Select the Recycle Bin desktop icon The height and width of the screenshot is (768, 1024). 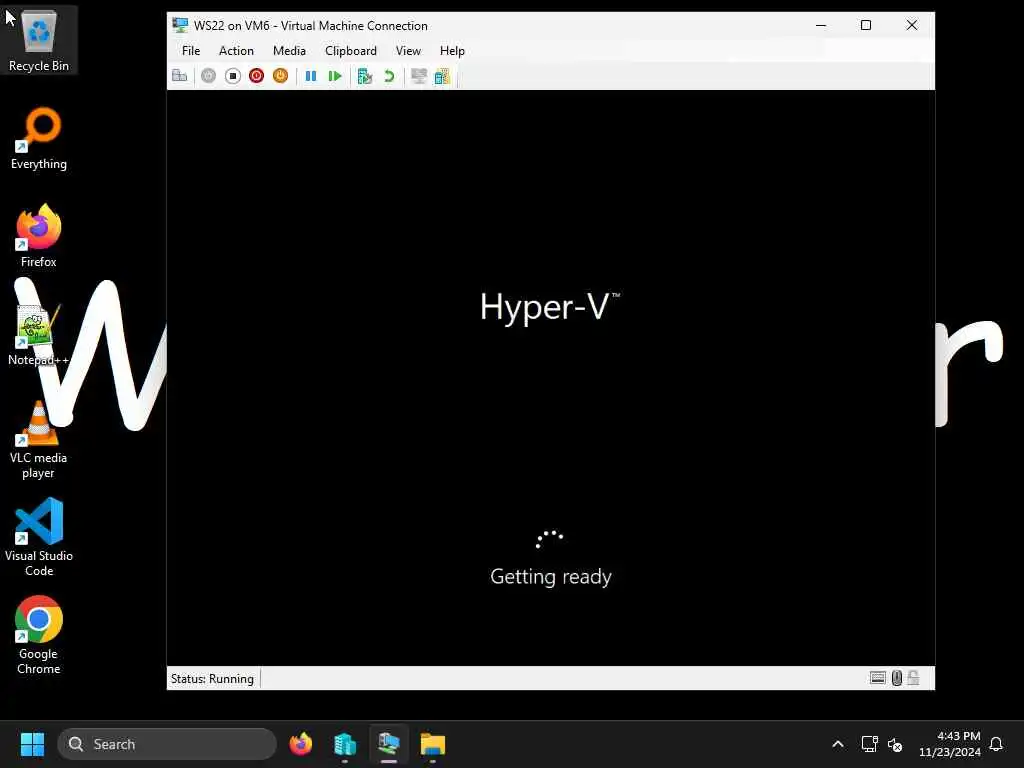click(x=39, y=40)
